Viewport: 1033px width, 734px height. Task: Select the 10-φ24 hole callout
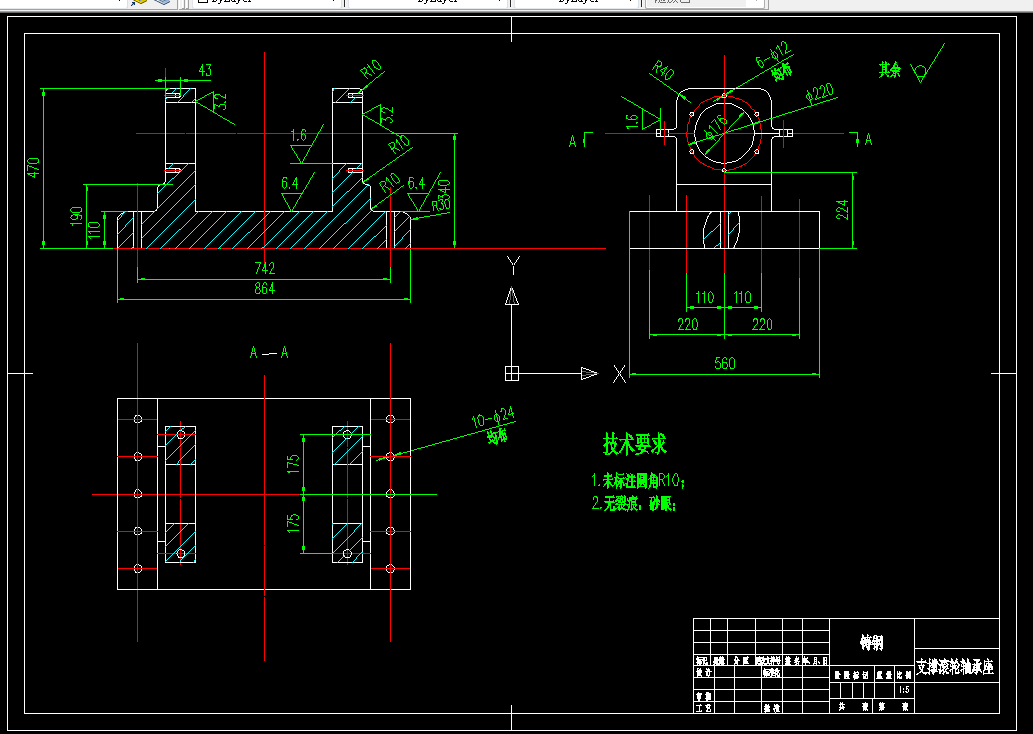click(x=493, y=418)
